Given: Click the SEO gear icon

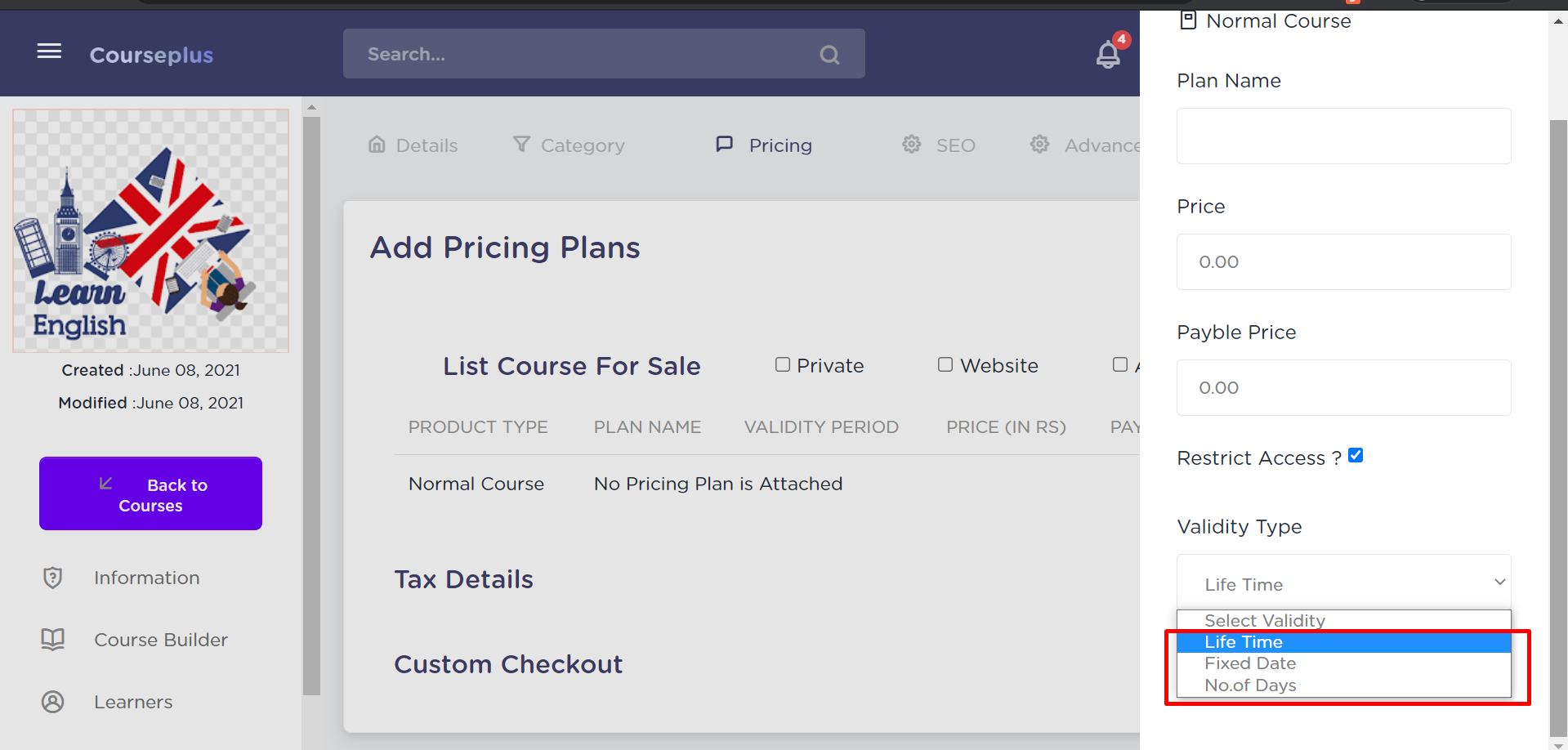Looking at the screenshot, I should tap(911, 145).
